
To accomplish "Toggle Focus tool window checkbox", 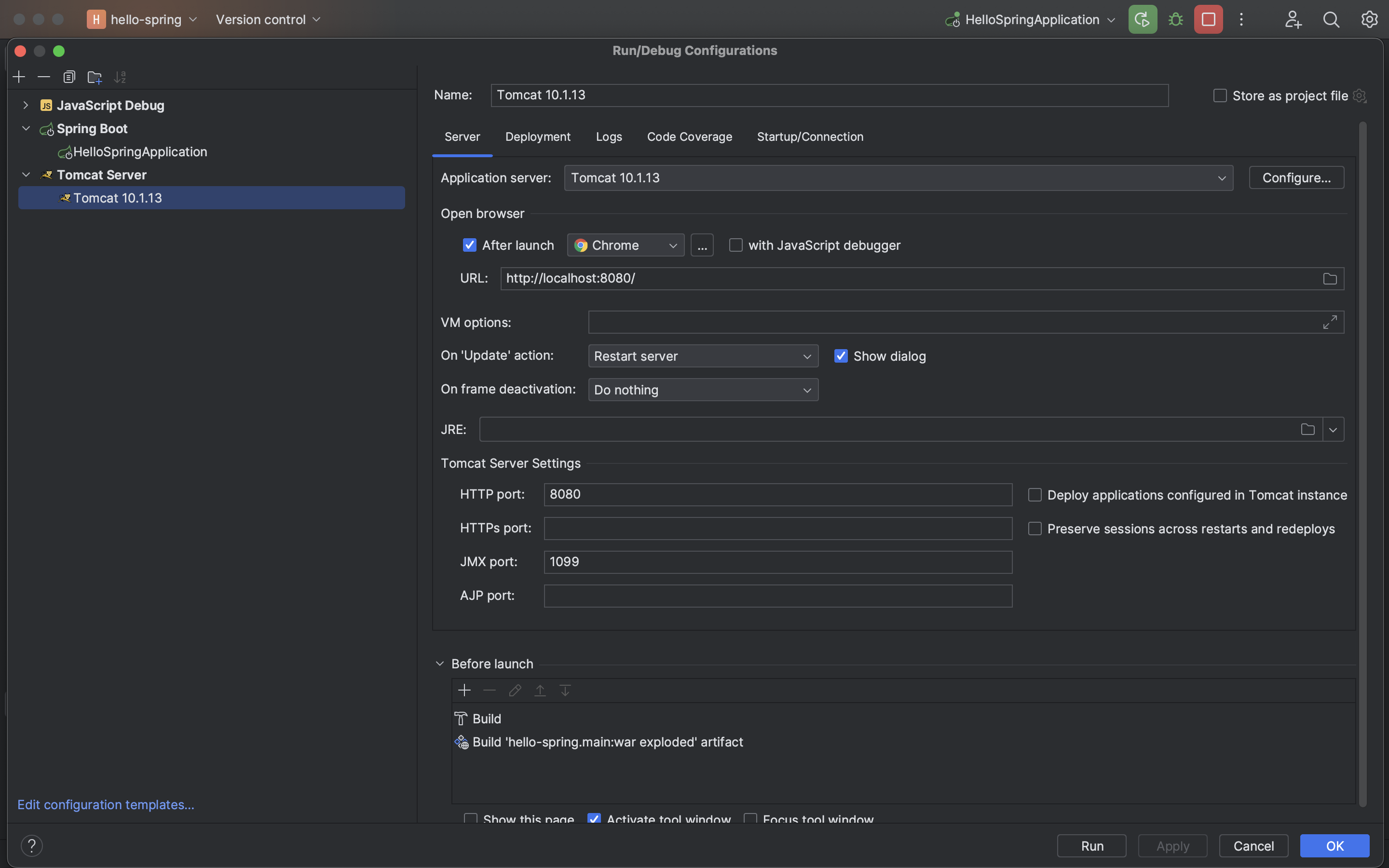I will 750,818.
